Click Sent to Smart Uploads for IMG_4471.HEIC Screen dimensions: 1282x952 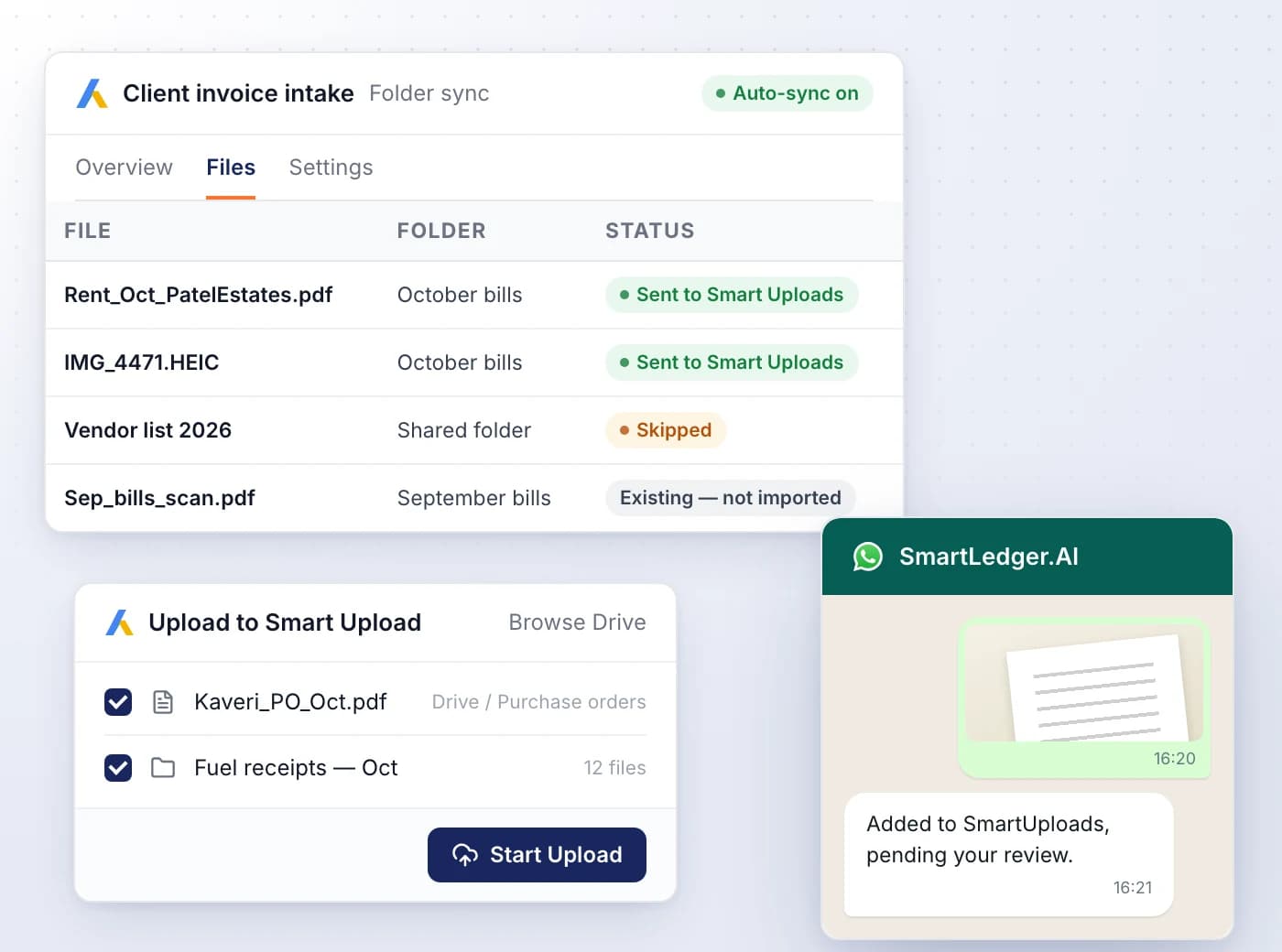[x=732, y=362]
